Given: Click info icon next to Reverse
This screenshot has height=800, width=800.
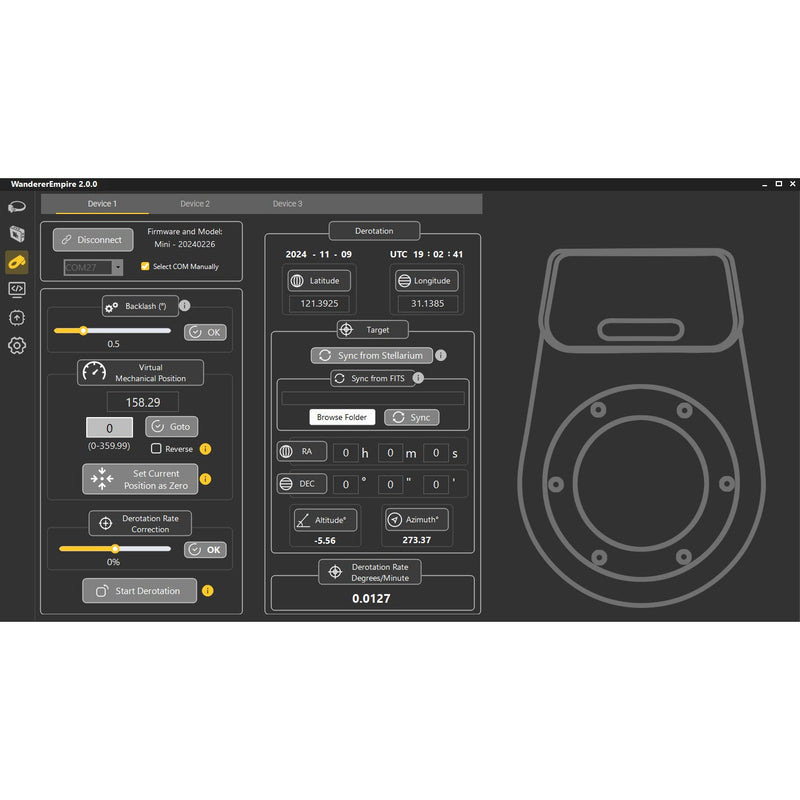Looking at the screenshot, I should [x=205, y=448].
